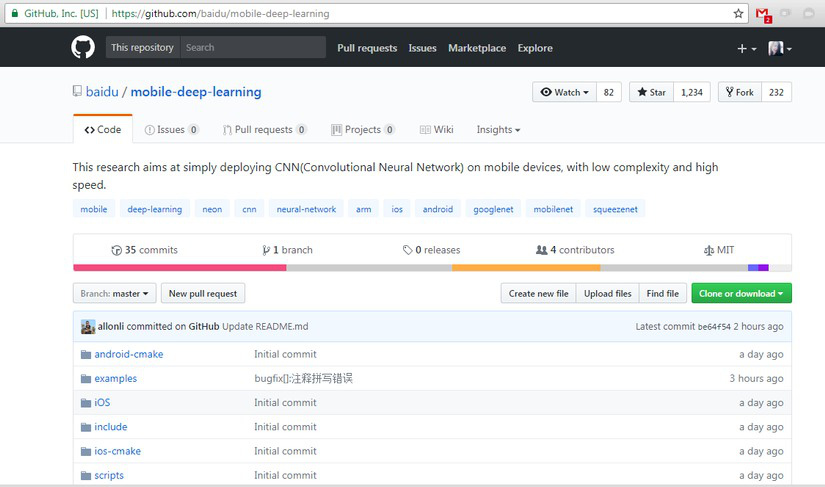This screenshot has height=487, width=825.
Task: View the 0 releases page
Action: (431, 250)
